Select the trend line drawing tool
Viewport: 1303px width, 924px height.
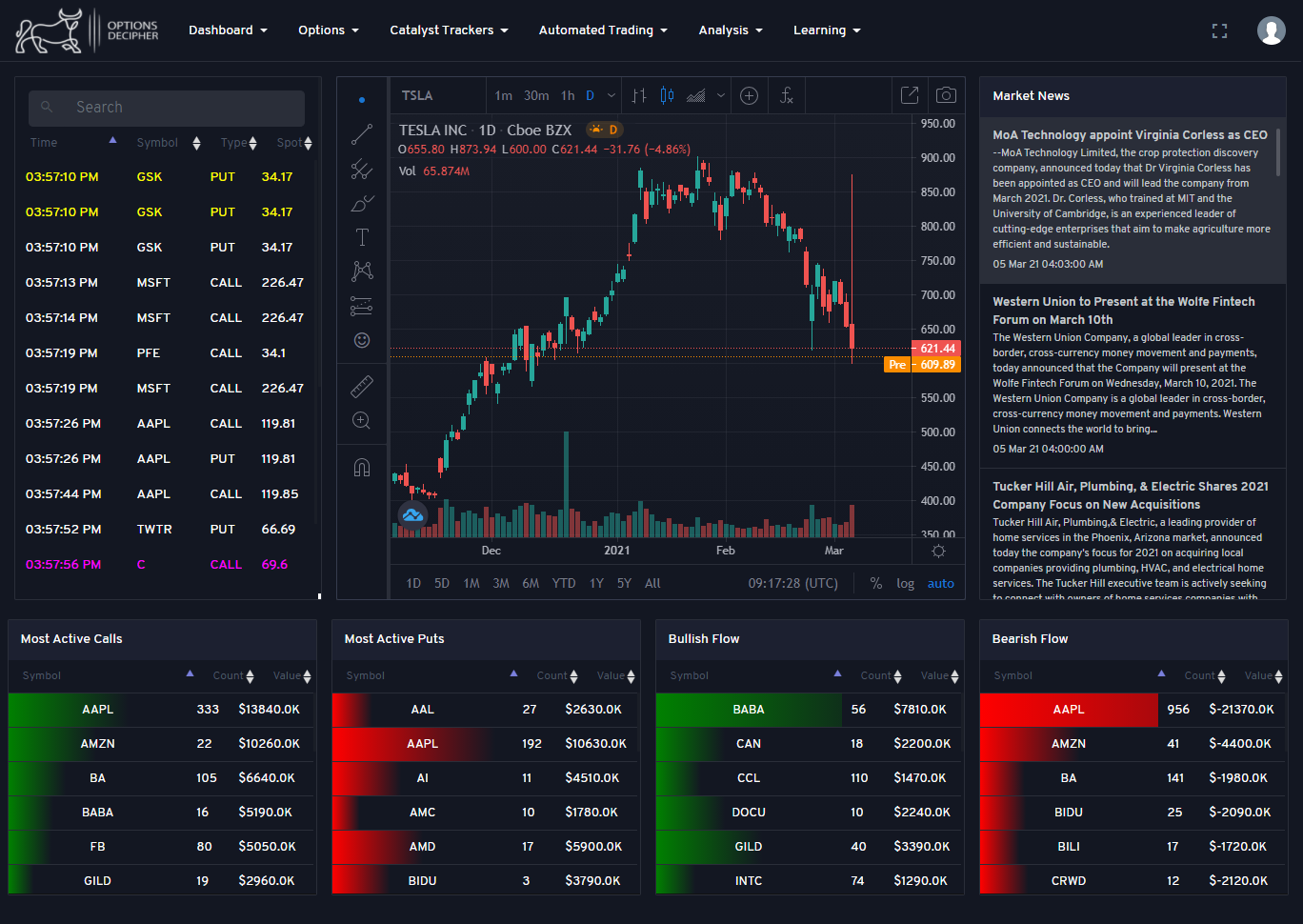[362, 134]
